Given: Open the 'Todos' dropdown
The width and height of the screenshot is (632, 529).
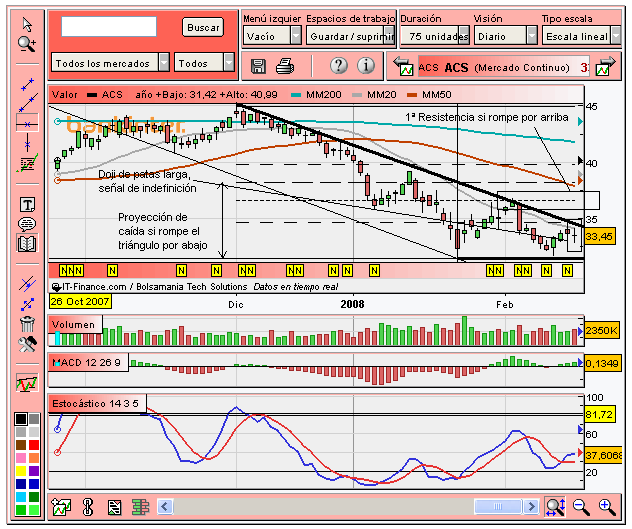Looking at the screenshot, I should [204, 63].
